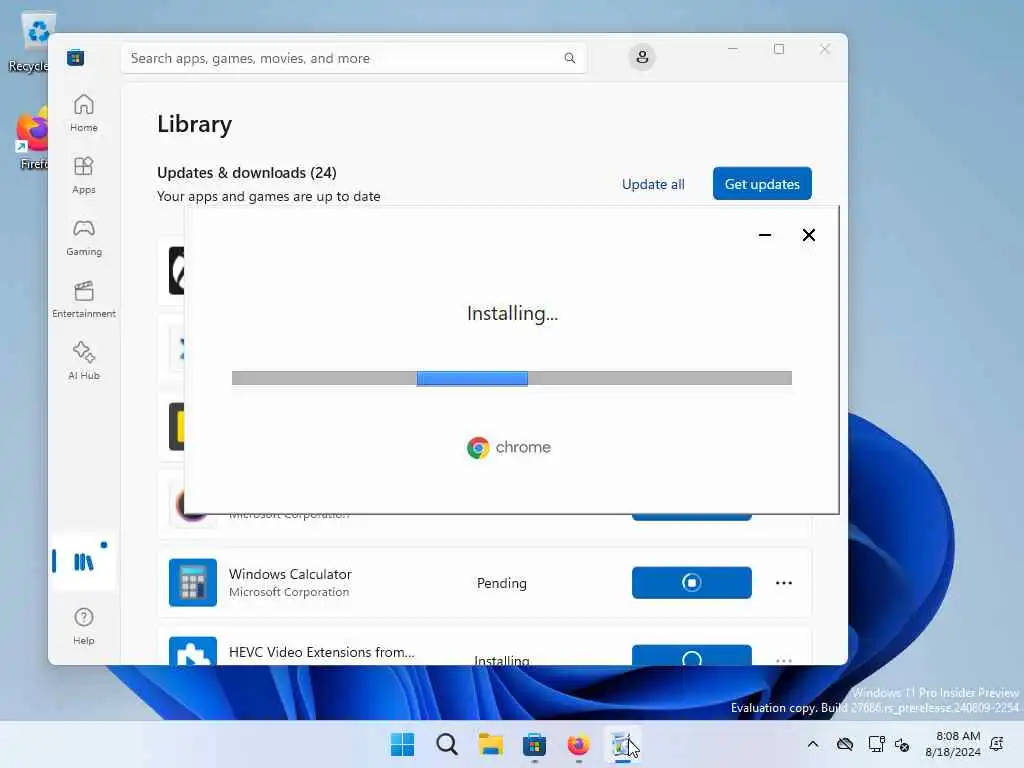Click the Update all link
The image size is (1024, 768).
pos(653,184)
